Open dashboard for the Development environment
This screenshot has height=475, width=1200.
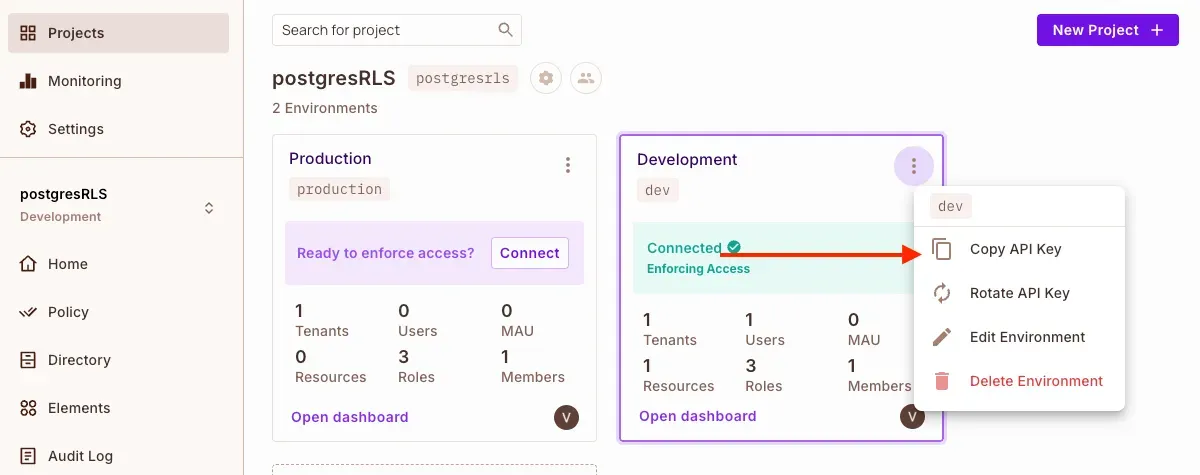(x=697, y=416)
